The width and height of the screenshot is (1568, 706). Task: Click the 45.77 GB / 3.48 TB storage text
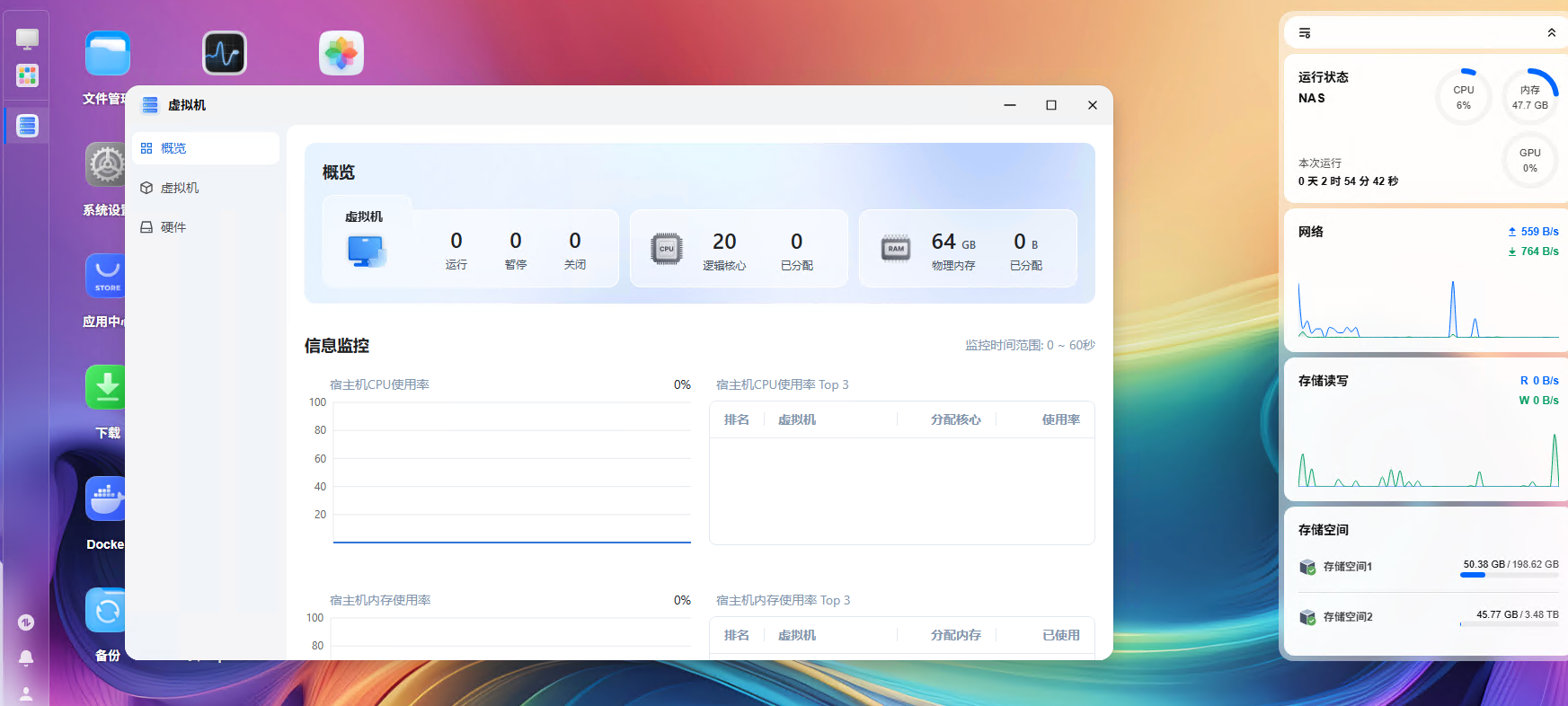coord(1518,614)
